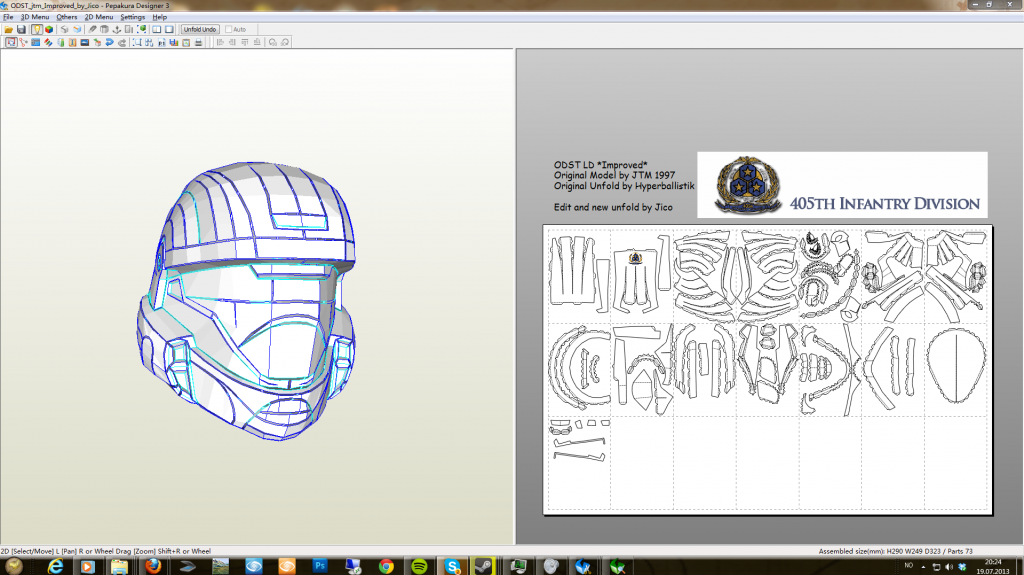This screenshot has width=1024, height=575.
Task: Select the oval unfolded part at right
Action: (x=956, y=366)
